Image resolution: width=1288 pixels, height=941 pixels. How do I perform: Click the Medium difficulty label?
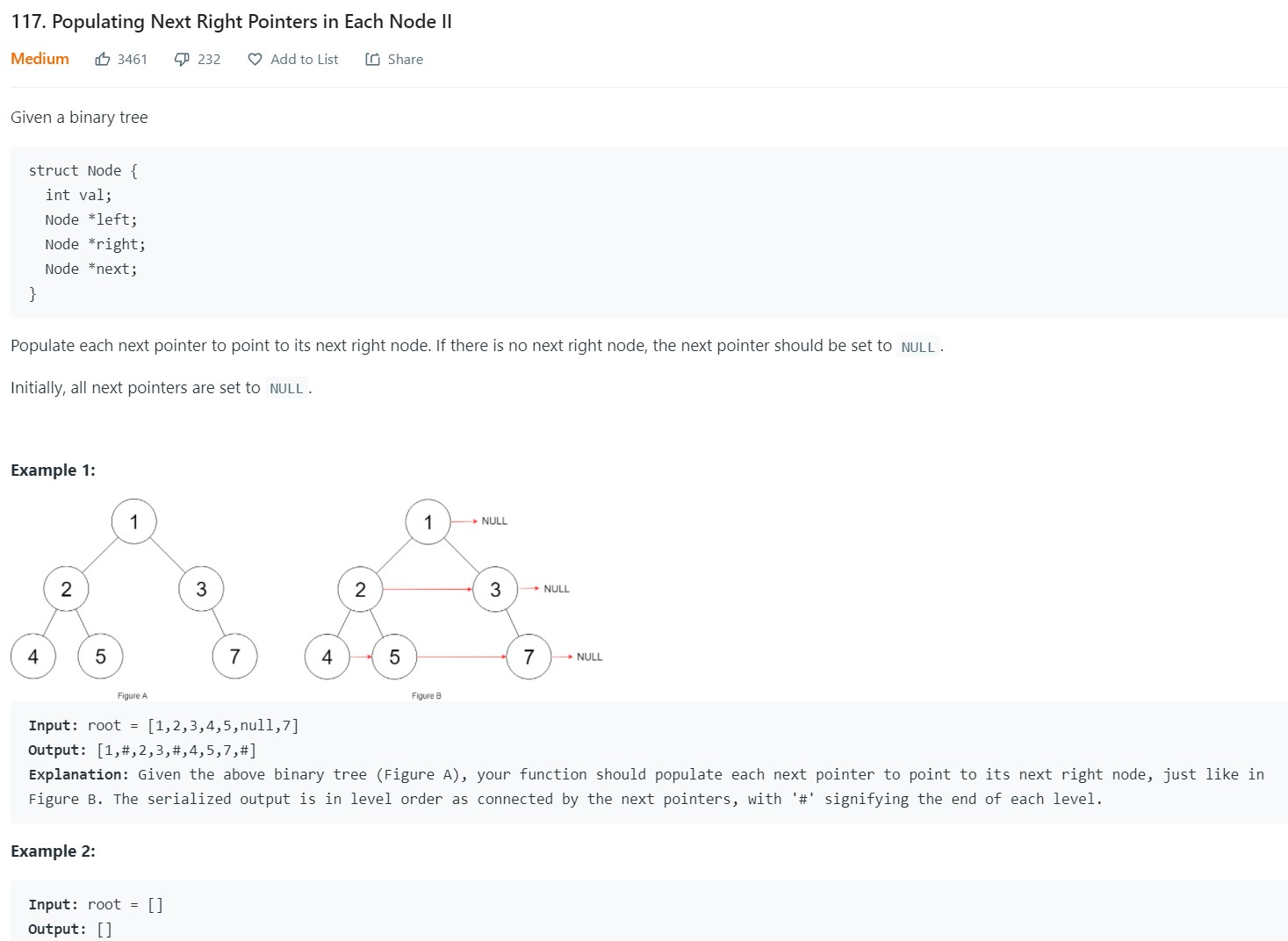click(40, 59)
